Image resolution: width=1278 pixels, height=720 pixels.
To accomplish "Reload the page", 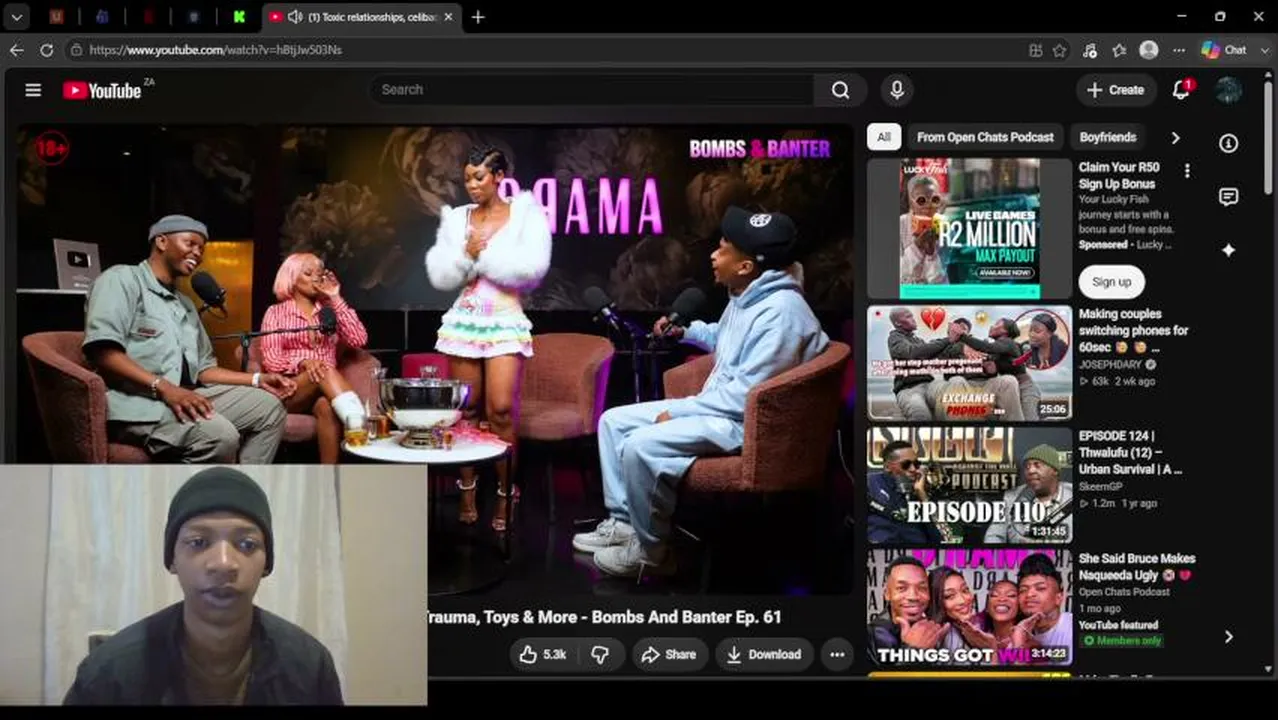I will [47, 49].
